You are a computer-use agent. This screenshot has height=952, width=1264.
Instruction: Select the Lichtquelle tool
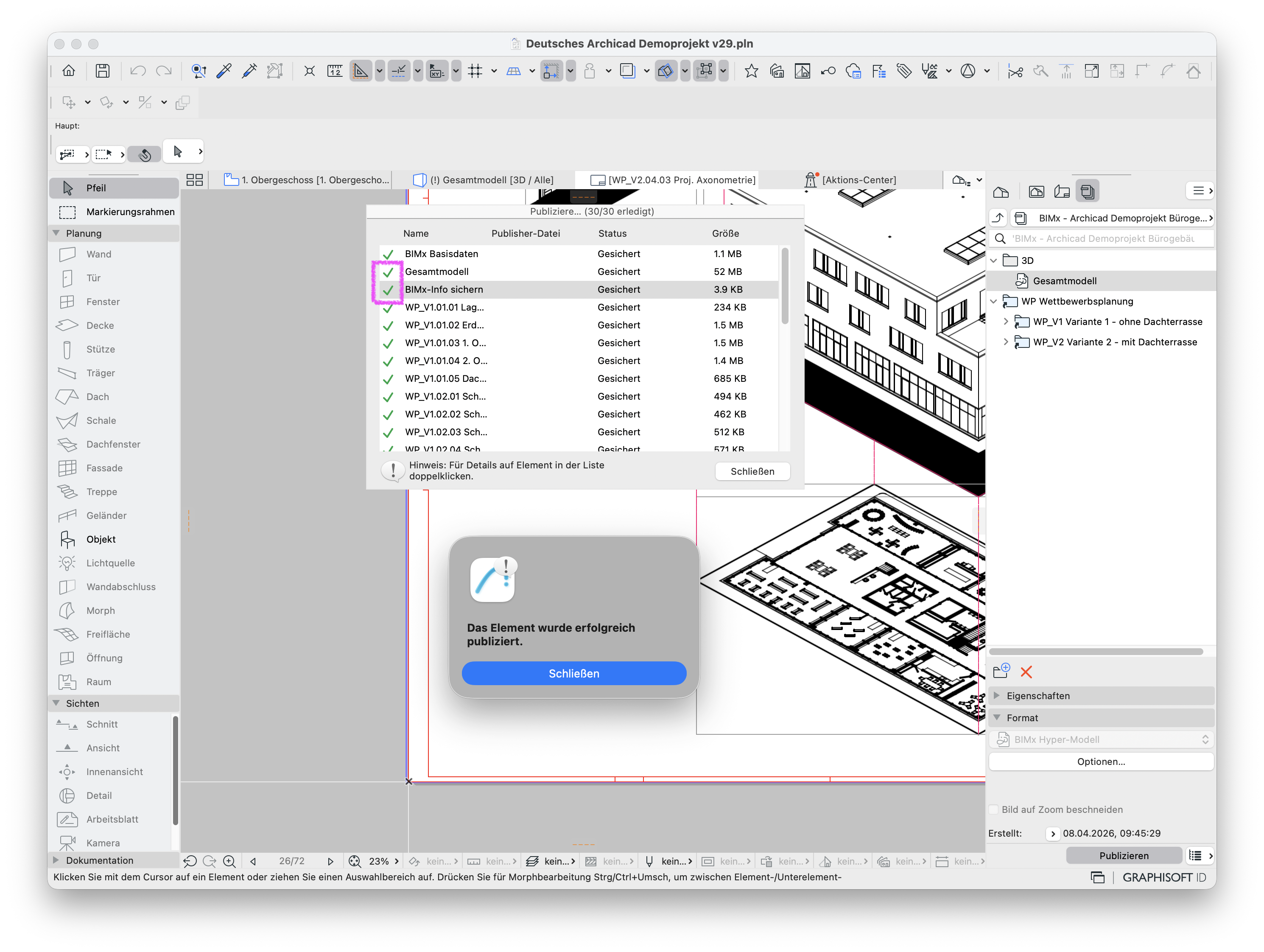[x=114, y=563]
